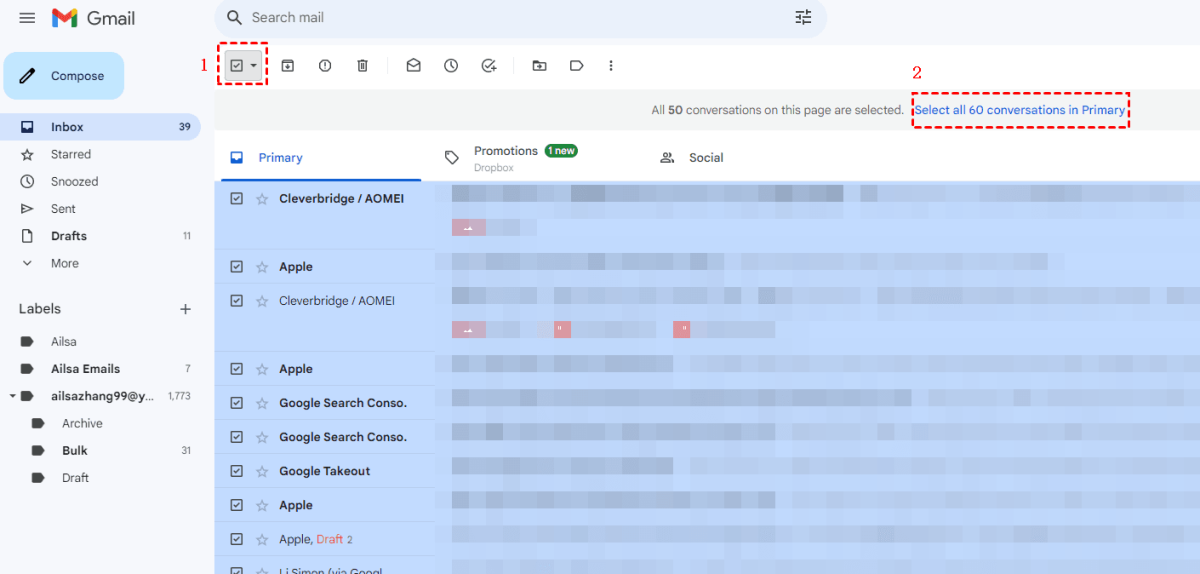Click the Add to Tasks icon
This screenshot has height=574, width=1200.
pyautogui.click(x=489, y=66)
